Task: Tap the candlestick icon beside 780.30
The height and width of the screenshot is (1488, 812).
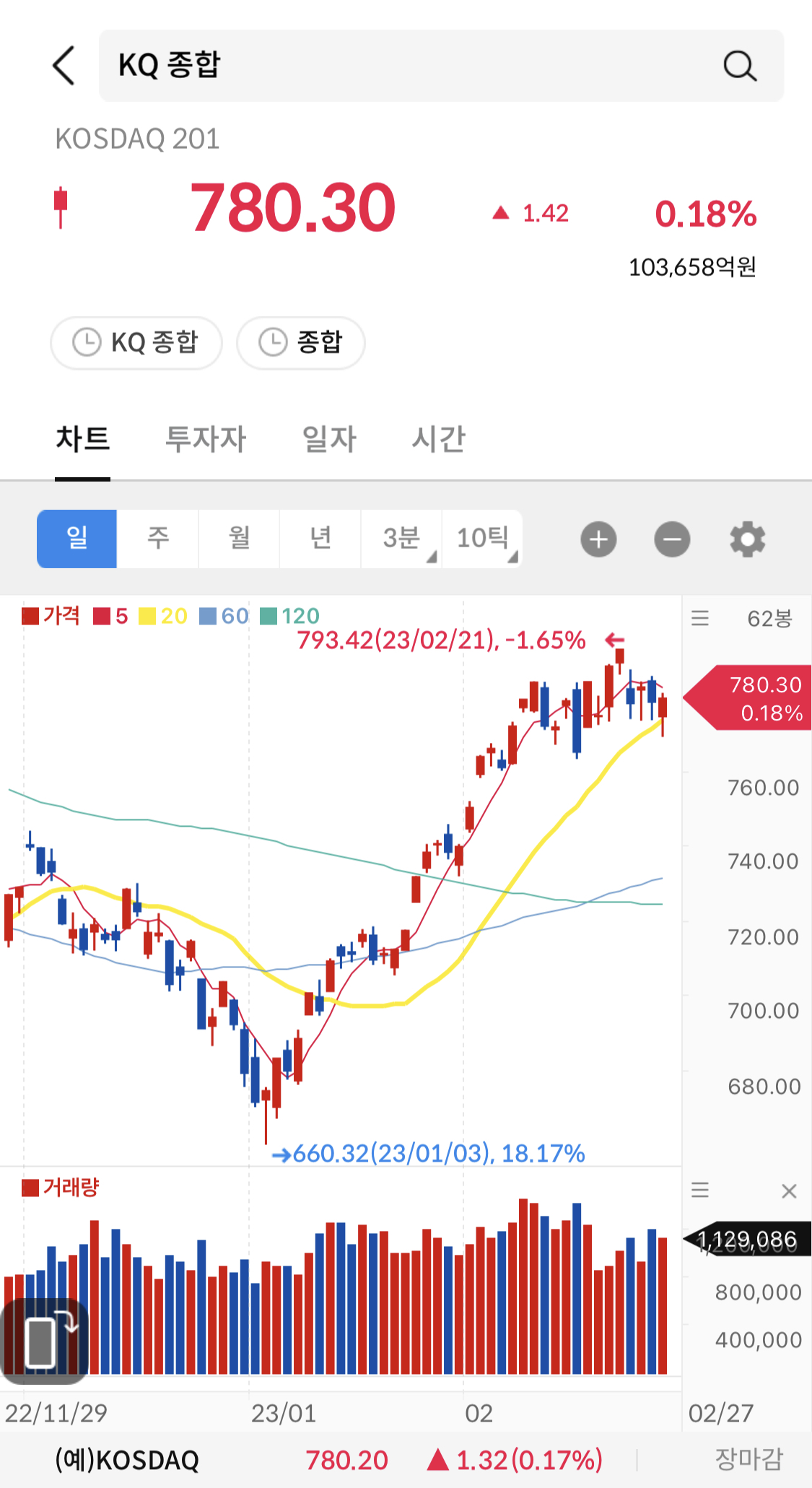Action: pyautogui.click(x=61, y=208)
